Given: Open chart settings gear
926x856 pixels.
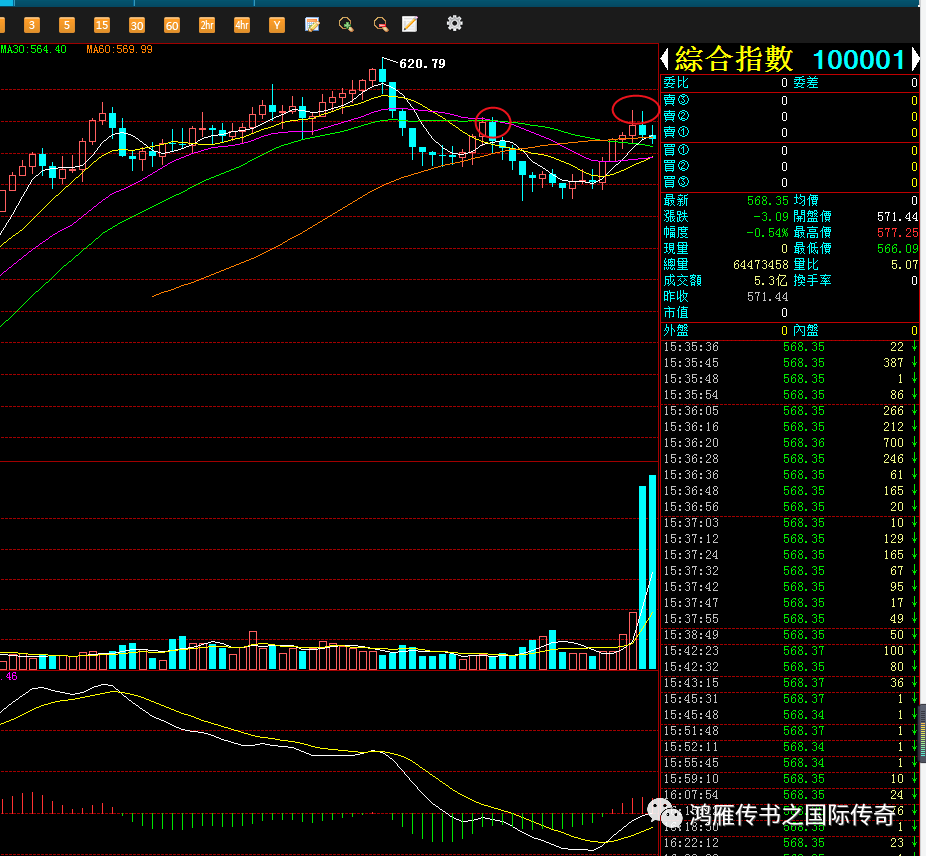Looking at the screenshot, I should 454,24.
